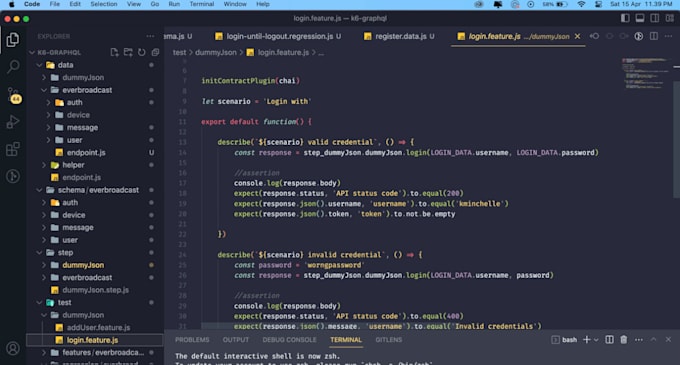Maximize the panel with the up chevron
The image size is (680, 365).
[654, 340]
